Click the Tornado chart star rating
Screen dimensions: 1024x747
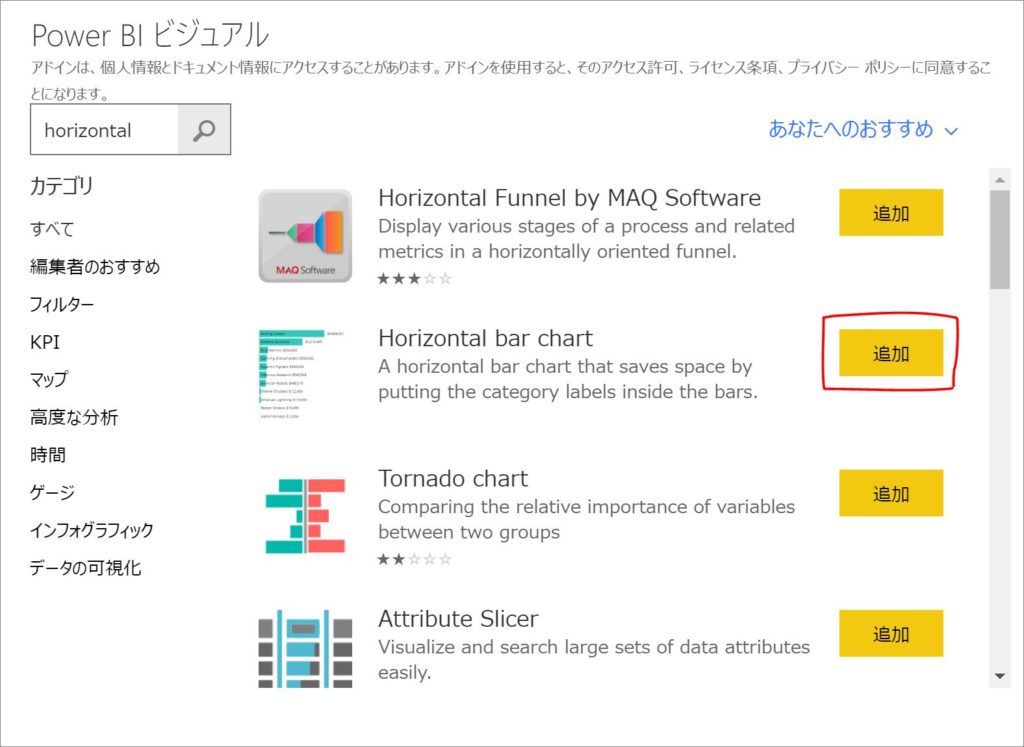(415, 560)
